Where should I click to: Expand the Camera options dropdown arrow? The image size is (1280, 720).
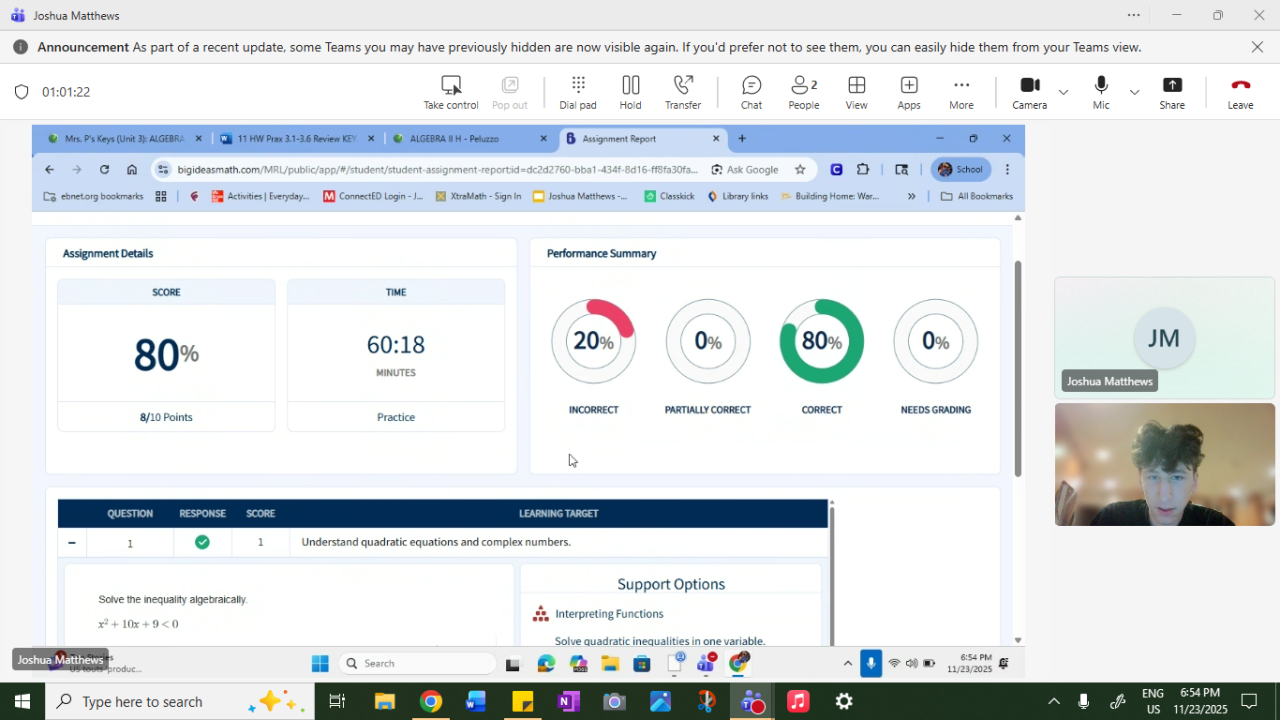point(1063,92)
